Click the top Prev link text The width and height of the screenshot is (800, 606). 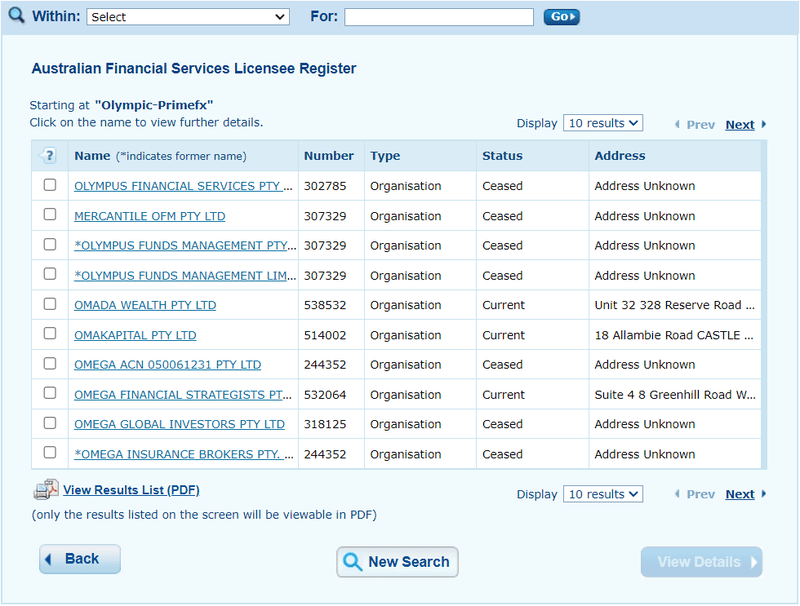coord(701,125)
